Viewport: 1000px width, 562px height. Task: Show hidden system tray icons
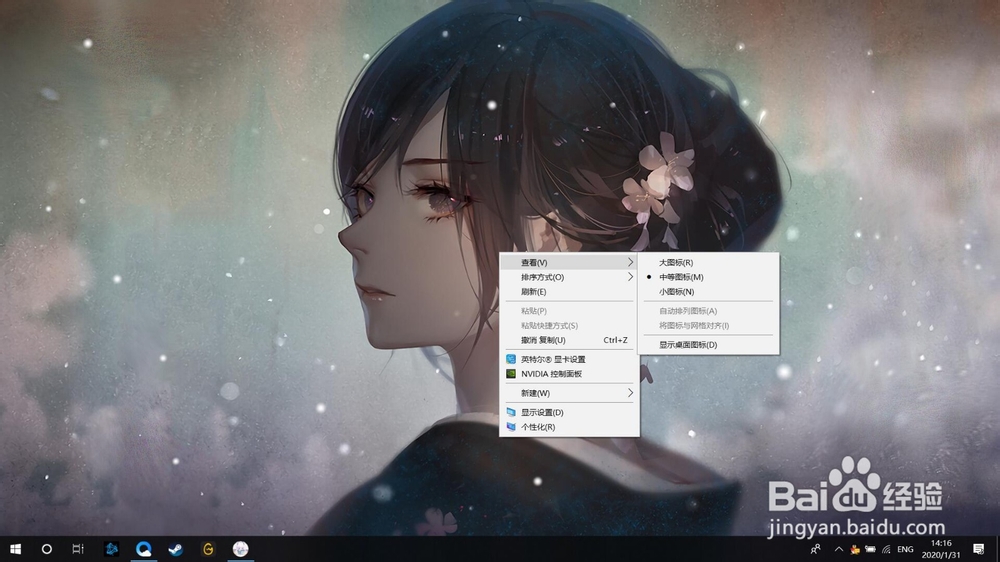click(x=839, y=549)
